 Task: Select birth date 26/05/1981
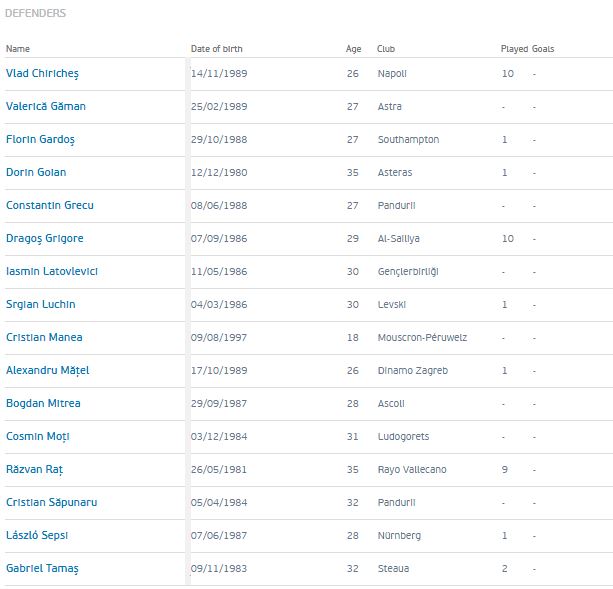219,469
